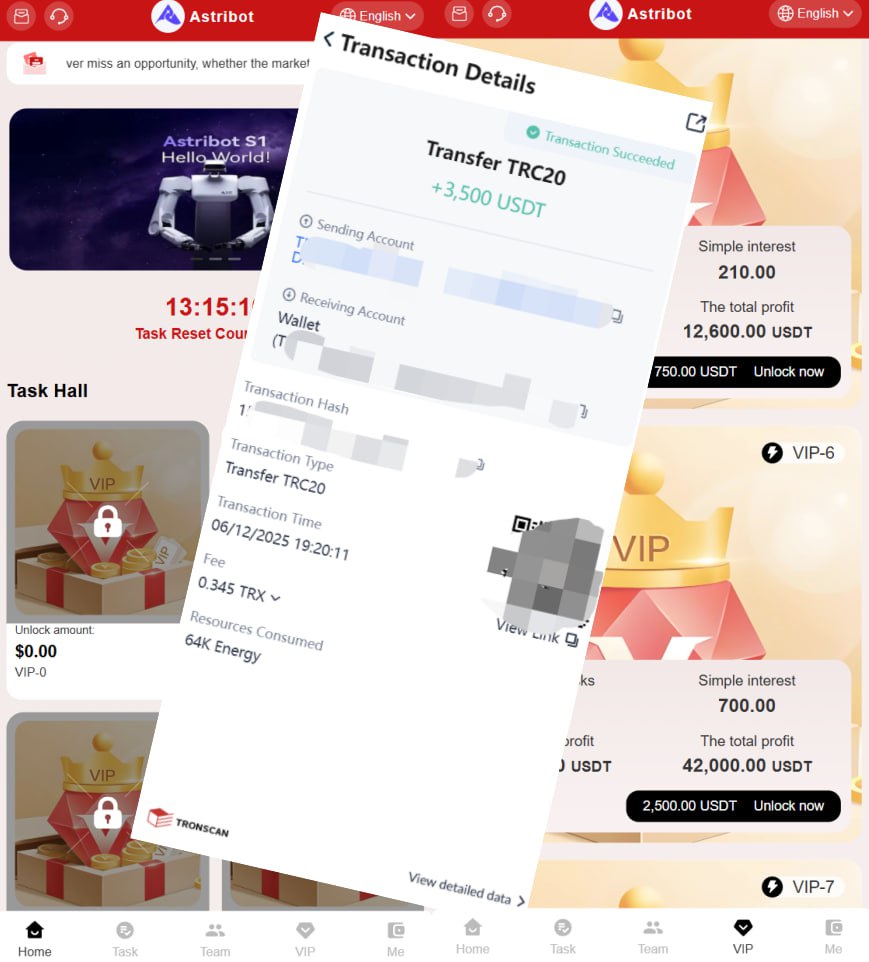Open the left English language dropdown
The width and height of the screenshot is (869, 962).
tap(378, 15)
